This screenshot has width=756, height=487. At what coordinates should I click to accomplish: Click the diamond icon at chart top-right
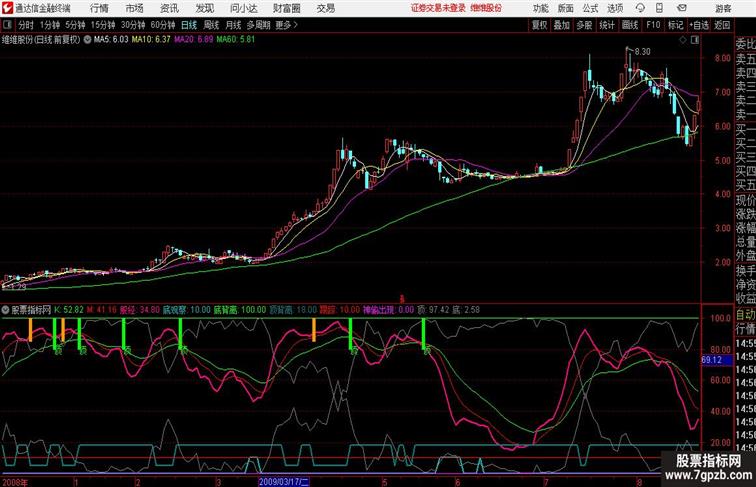click(x=683, y=40)
